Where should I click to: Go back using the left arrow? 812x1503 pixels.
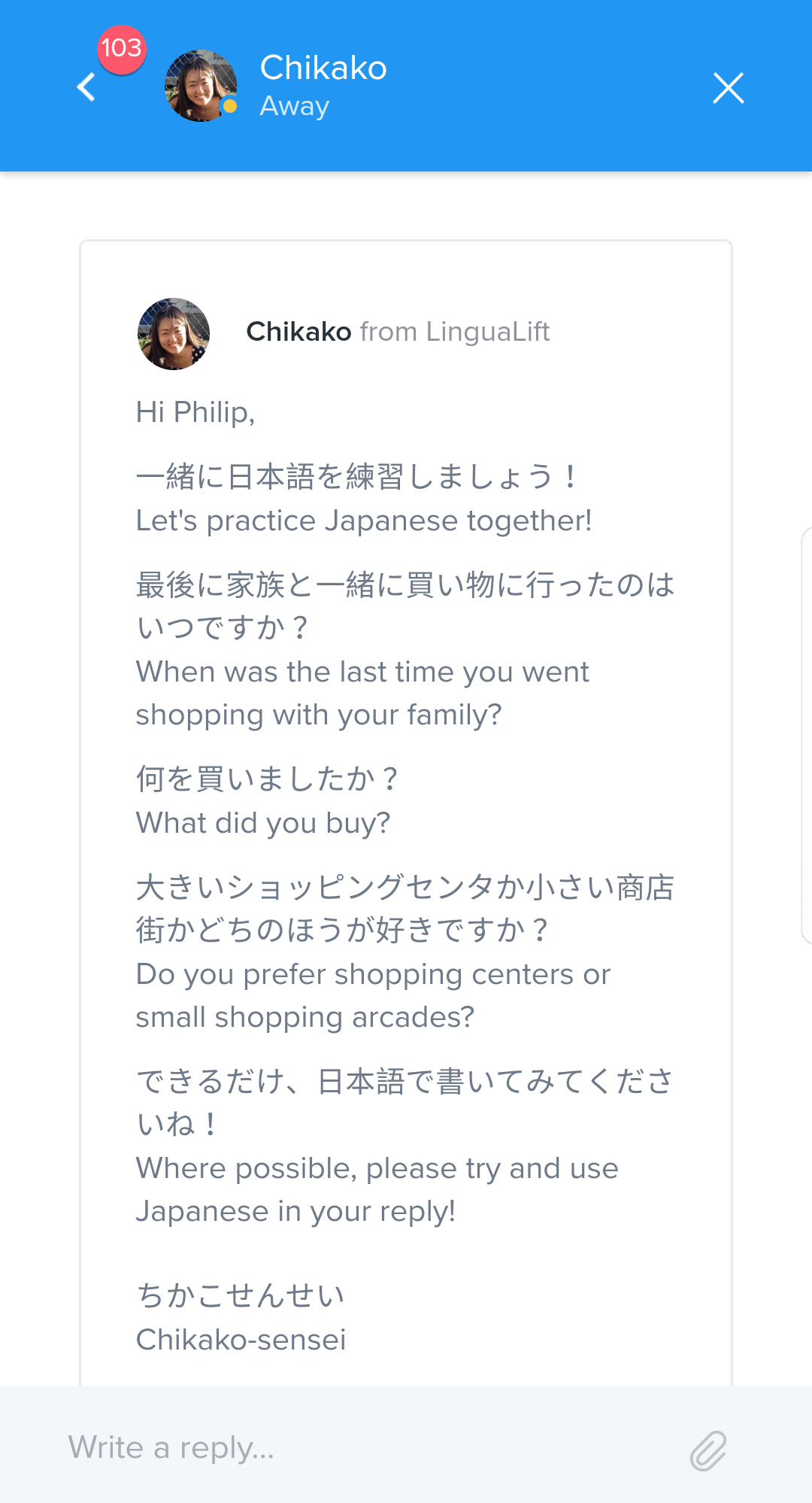86,87
